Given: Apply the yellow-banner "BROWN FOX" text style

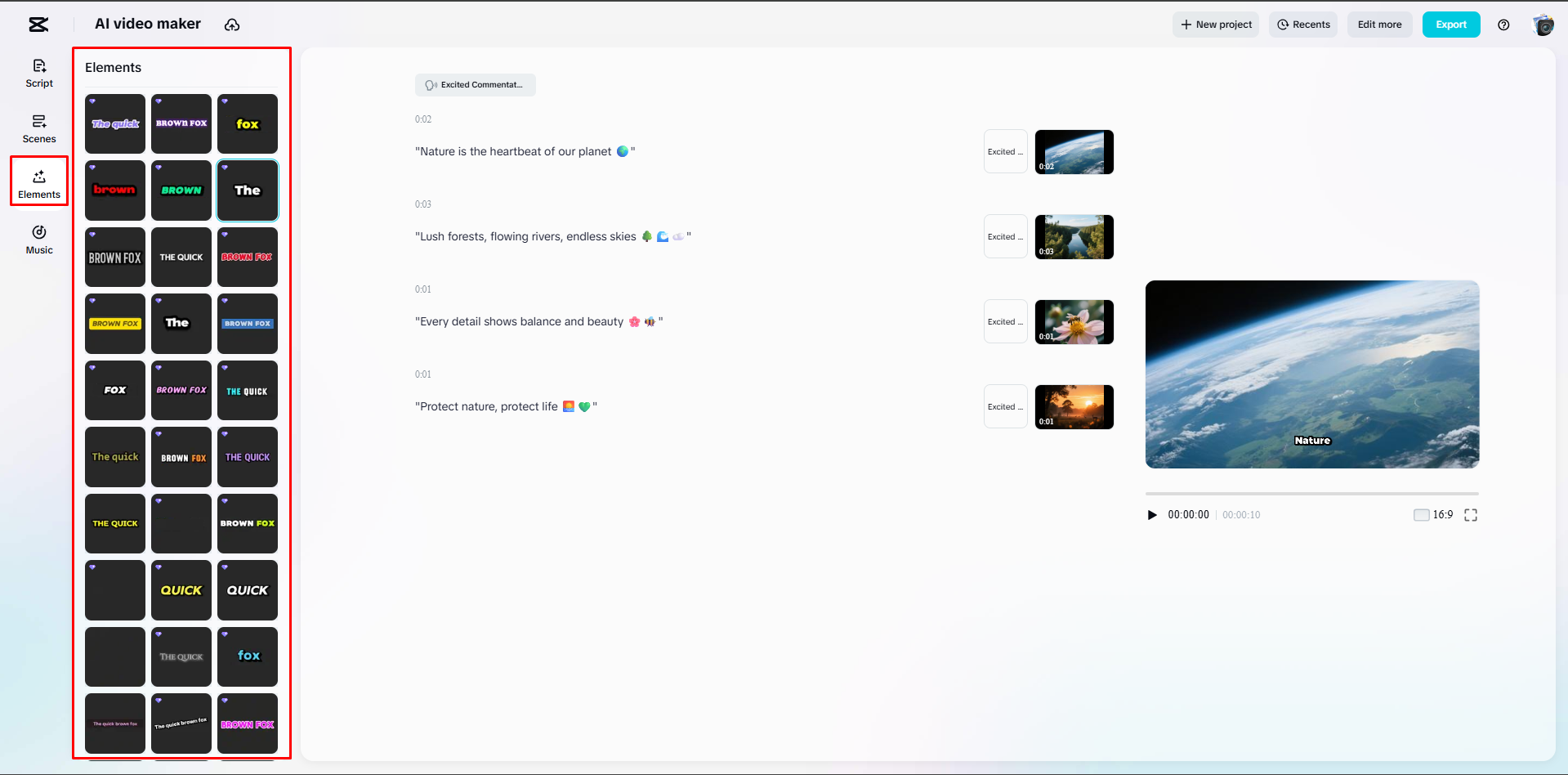Looking at the screenshot, I should pos(115,324).
